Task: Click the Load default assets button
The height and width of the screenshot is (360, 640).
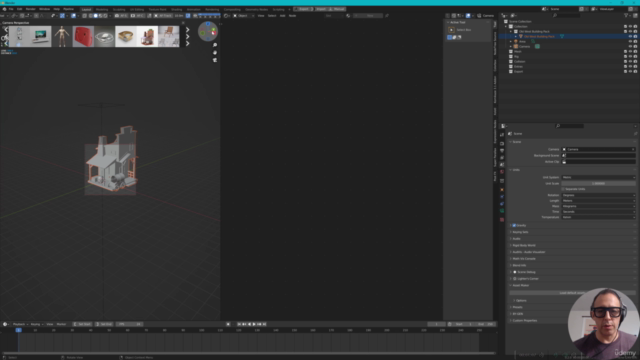Action: click(572, 293)
